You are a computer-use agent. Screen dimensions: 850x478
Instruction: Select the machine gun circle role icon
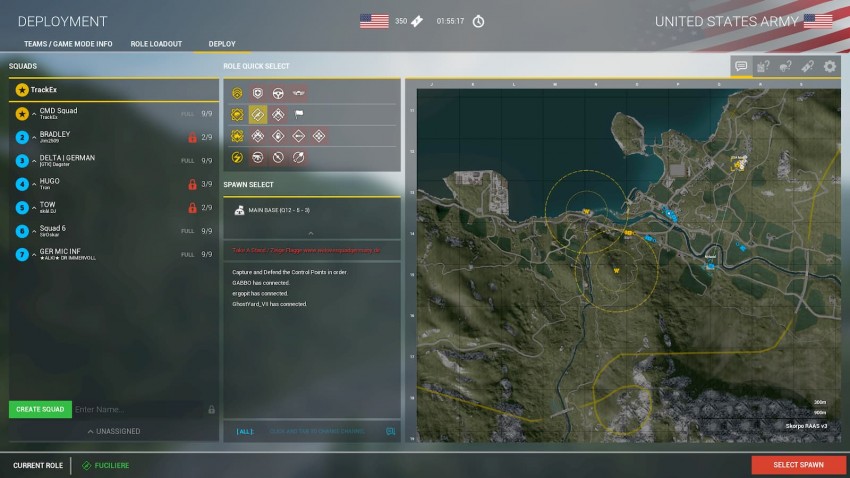click(257, 158)
